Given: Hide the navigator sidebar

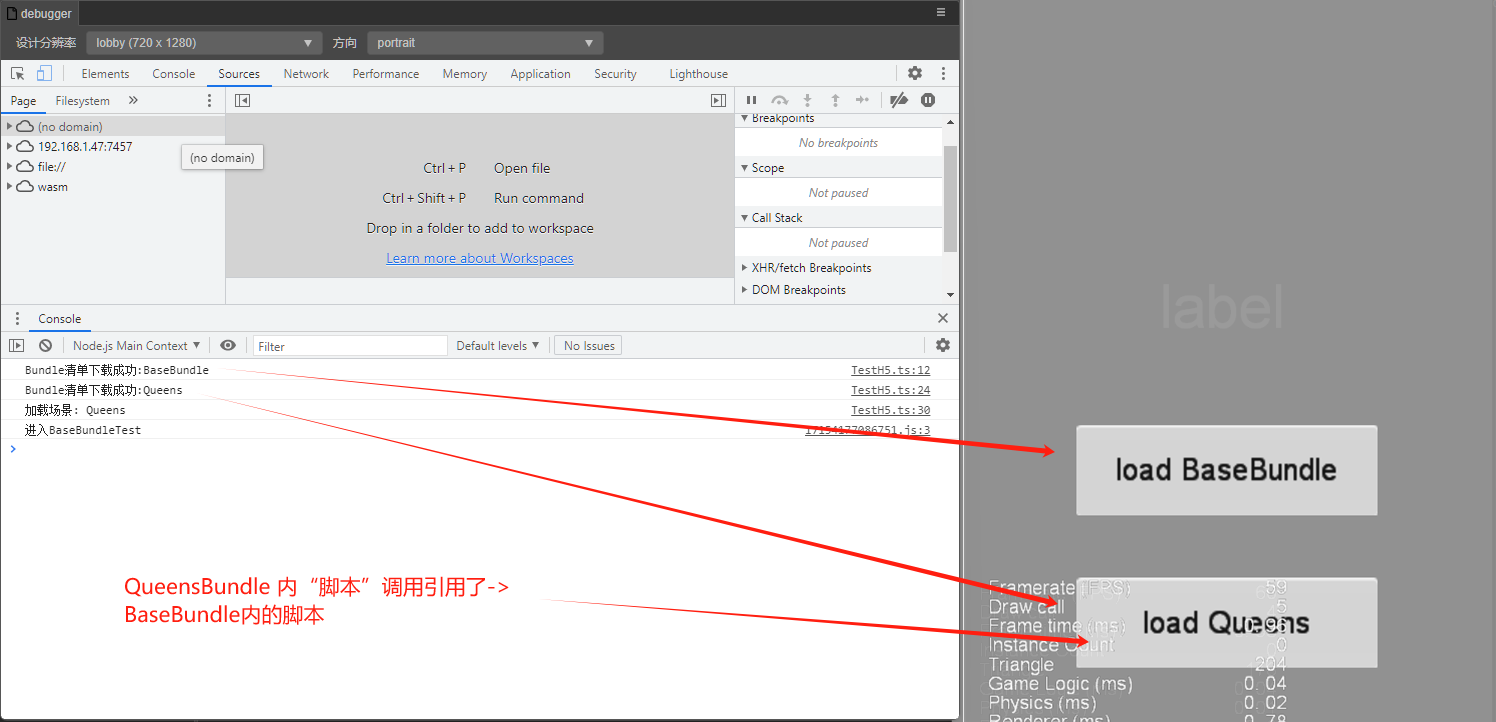Looking at the screenshot, I should point(242,100).
